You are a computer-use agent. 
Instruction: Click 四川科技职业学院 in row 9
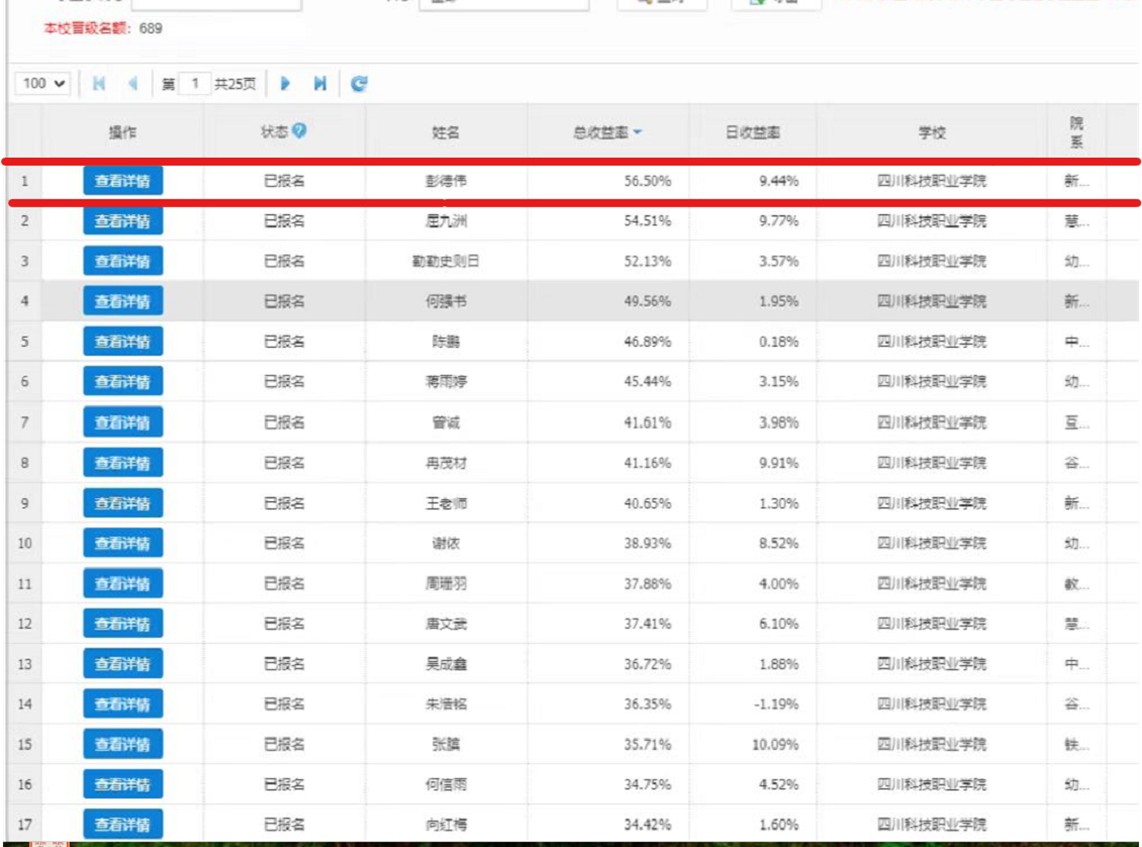(x=932, y=503)
